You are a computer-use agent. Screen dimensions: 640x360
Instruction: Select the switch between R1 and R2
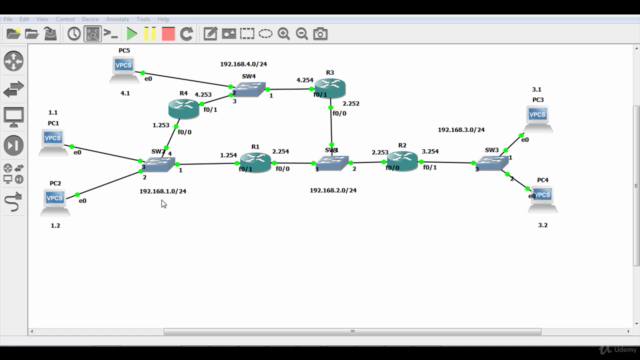pos(333,163)
